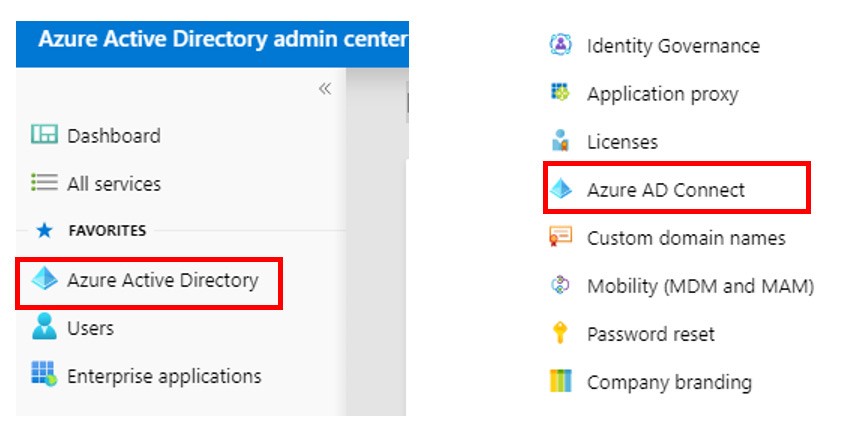Open Identity Governance
Image resolution: width=860 pixels, height=437 pixels.
tap(673, 46)
